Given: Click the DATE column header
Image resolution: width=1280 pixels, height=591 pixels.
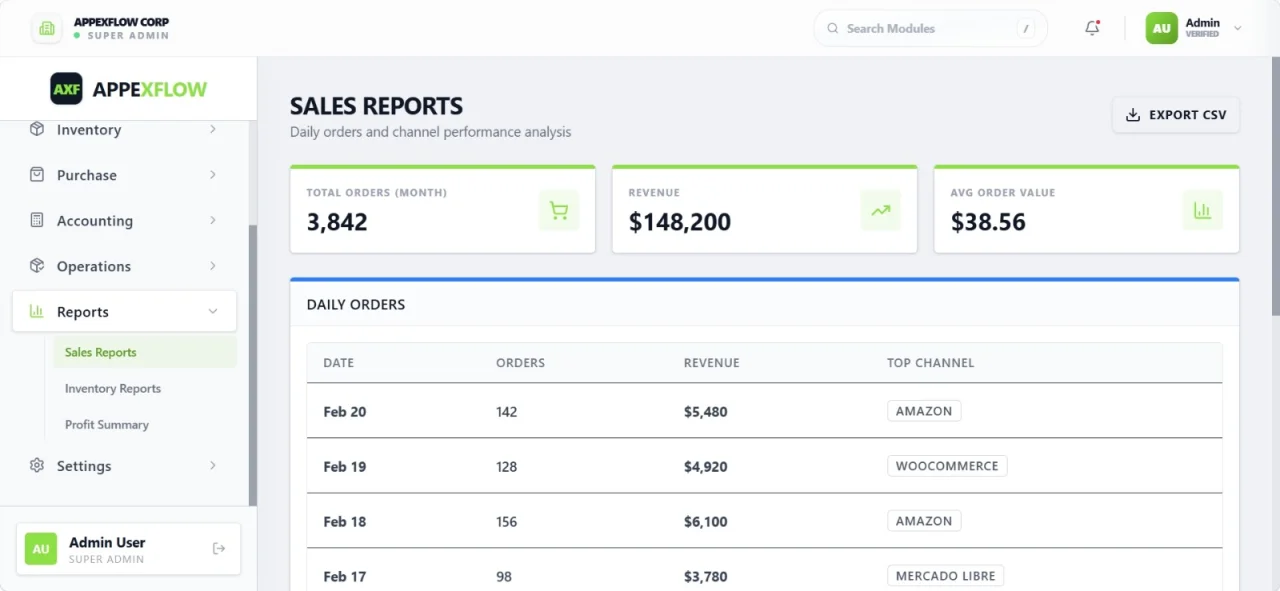Looking at the screenshot, I should 339,363.
